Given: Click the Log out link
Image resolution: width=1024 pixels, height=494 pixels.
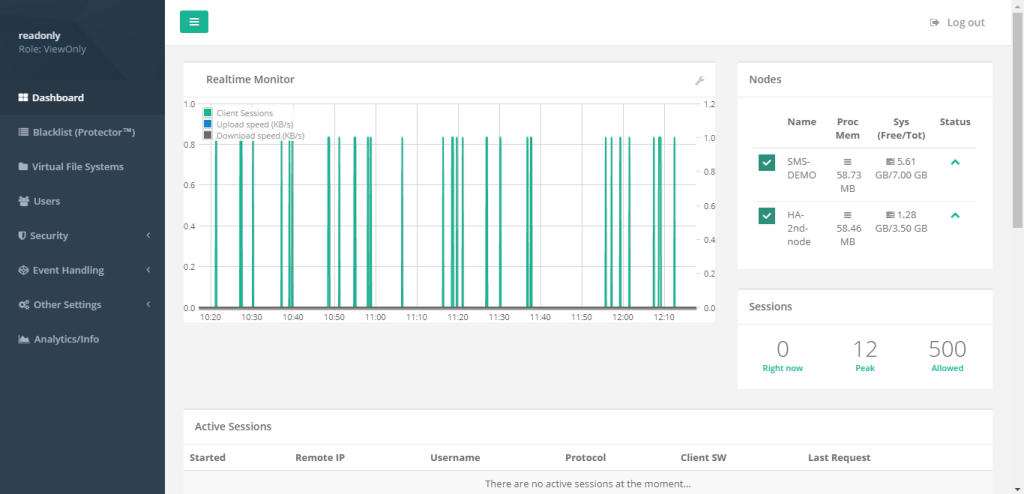Looking at the screenshot, I should 965,22.
